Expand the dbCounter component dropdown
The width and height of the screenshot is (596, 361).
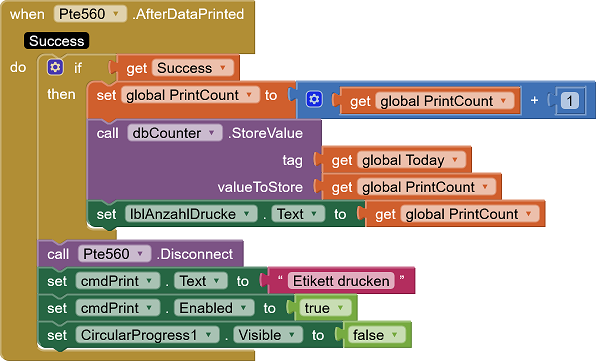pyautogui.click(x=175, y=133)
